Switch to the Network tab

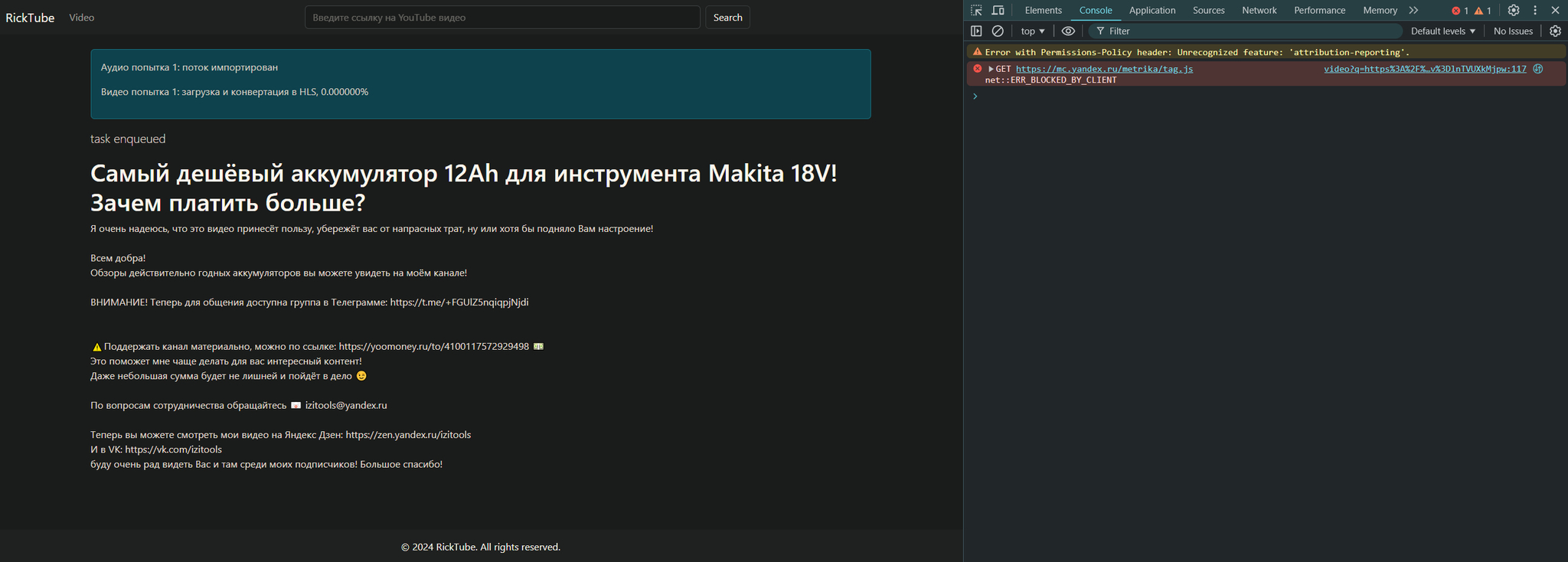click(x=1259, y=11)
